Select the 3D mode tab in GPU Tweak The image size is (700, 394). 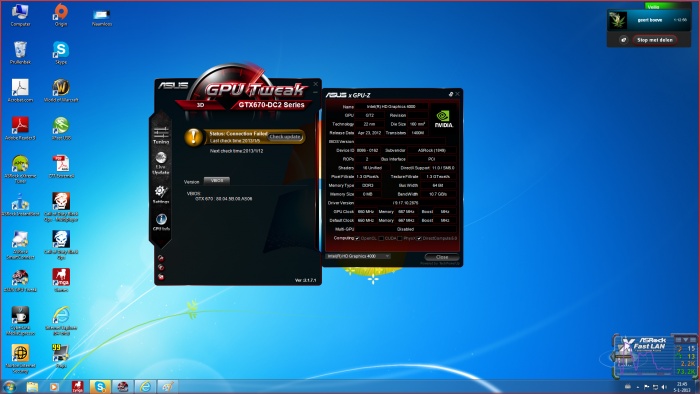[x=200, y=105]
